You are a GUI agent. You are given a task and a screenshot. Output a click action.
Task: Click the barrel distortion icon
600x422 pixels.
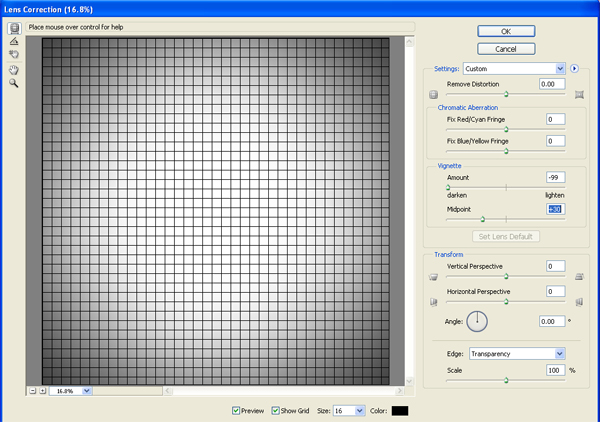433,94
